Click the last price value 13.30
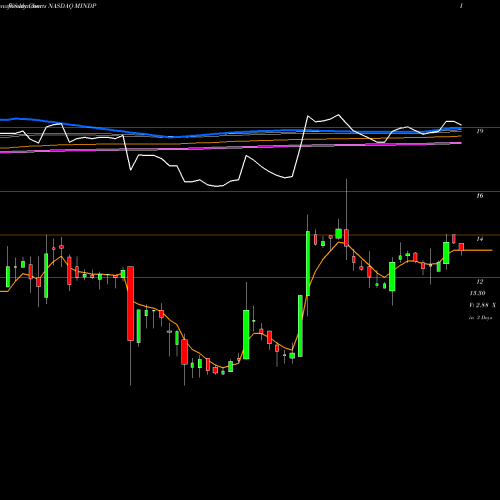 coord(477,293)
